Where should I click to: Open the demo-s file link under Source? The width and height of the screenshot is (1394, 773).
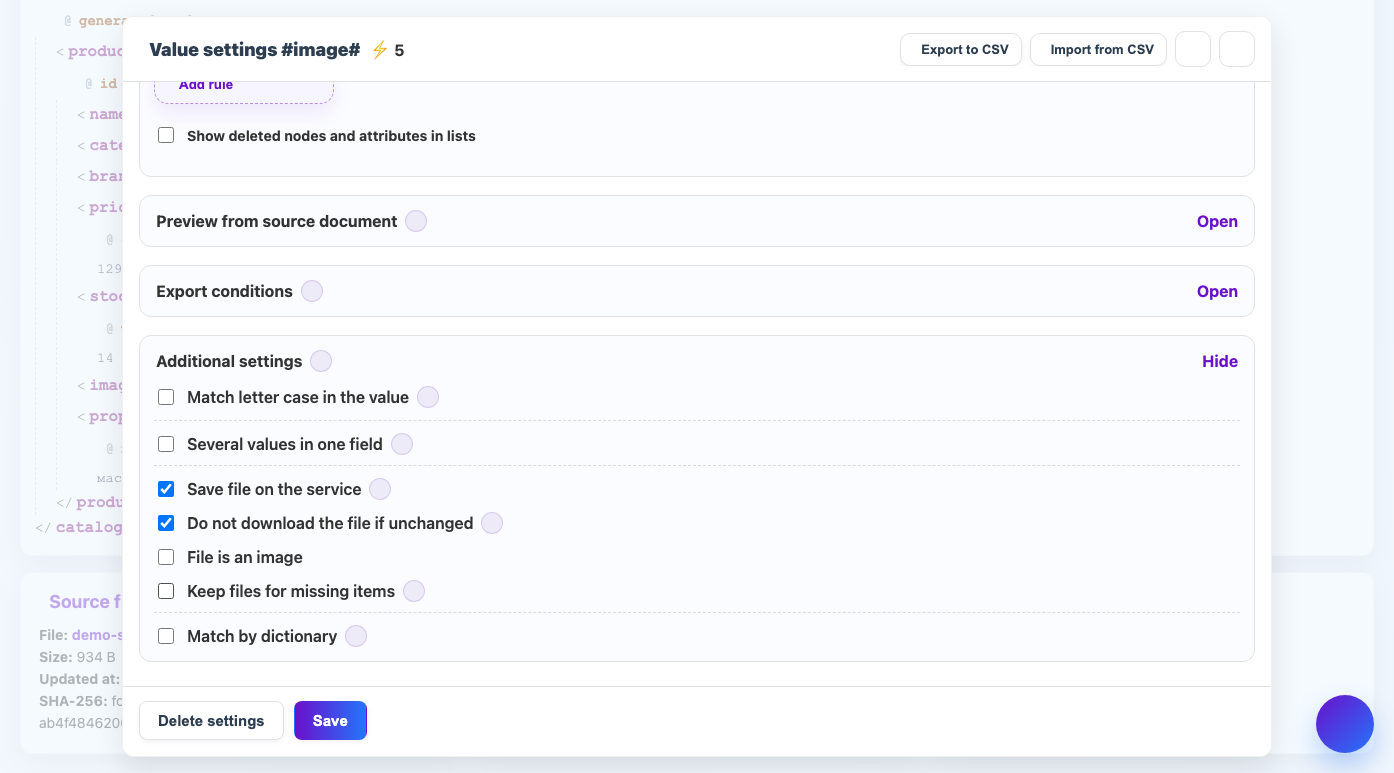coord(97,635)
